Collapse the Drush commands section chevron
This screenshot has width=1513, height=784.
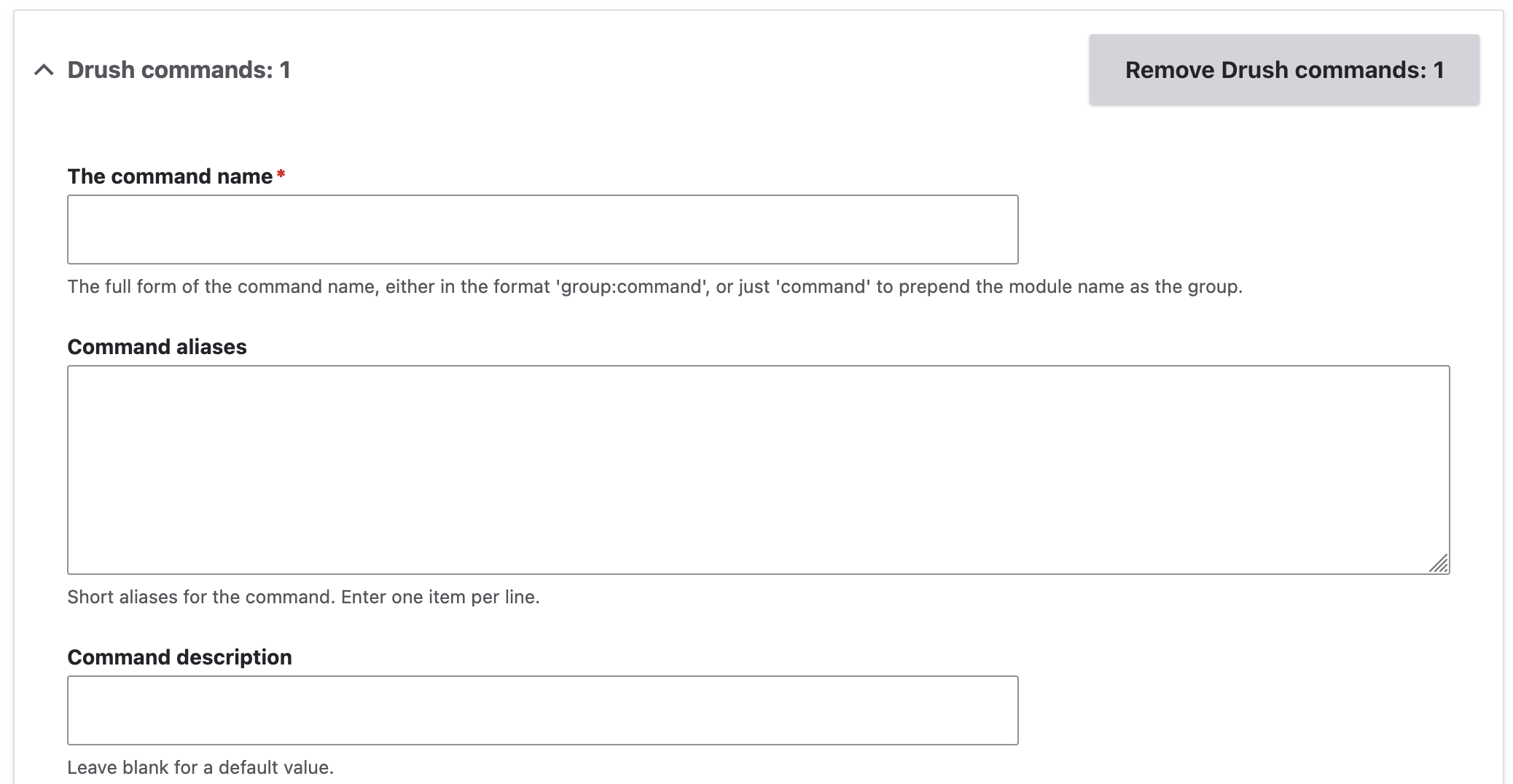[44, 70]
